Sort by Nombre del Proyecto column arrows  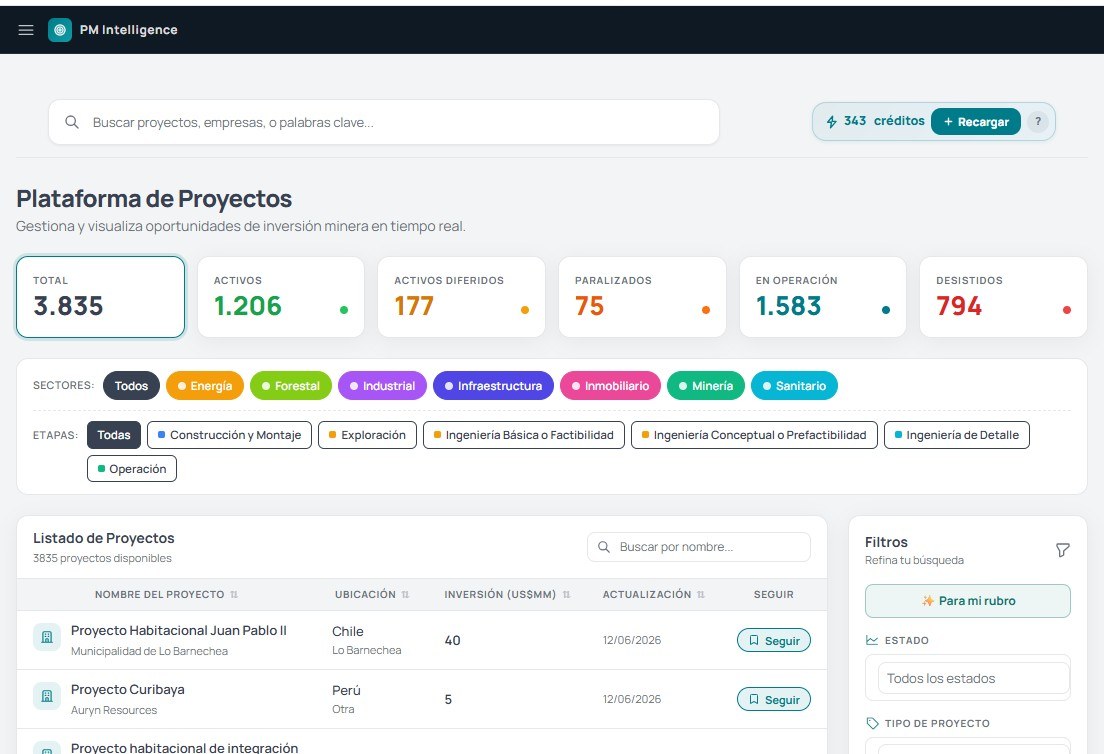coord(234,595)
